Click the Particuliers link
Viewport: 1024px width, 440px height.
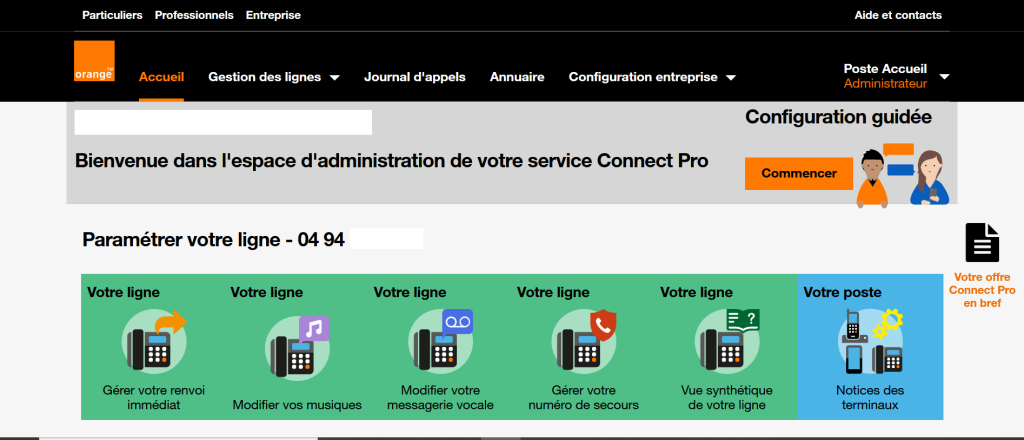tap(112, 15)
